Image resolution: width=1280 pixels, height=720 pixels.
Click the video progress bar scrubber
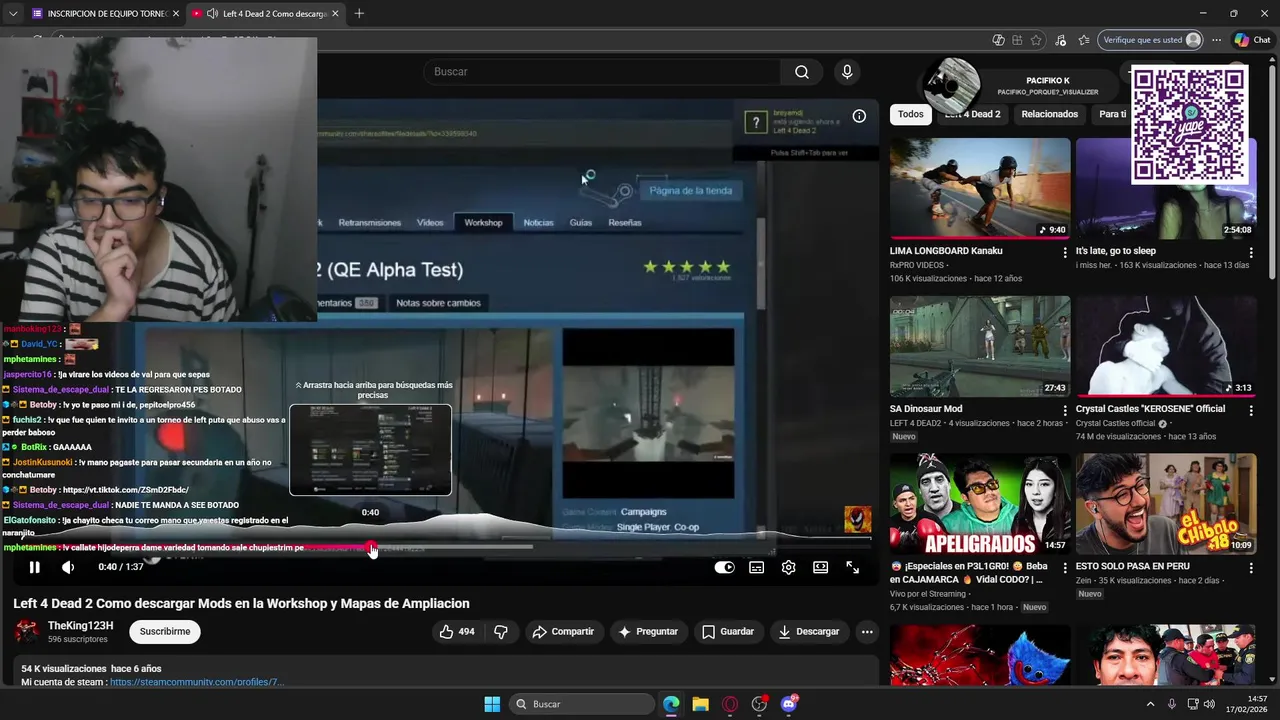pyautogui.click(x=372, y=547)
